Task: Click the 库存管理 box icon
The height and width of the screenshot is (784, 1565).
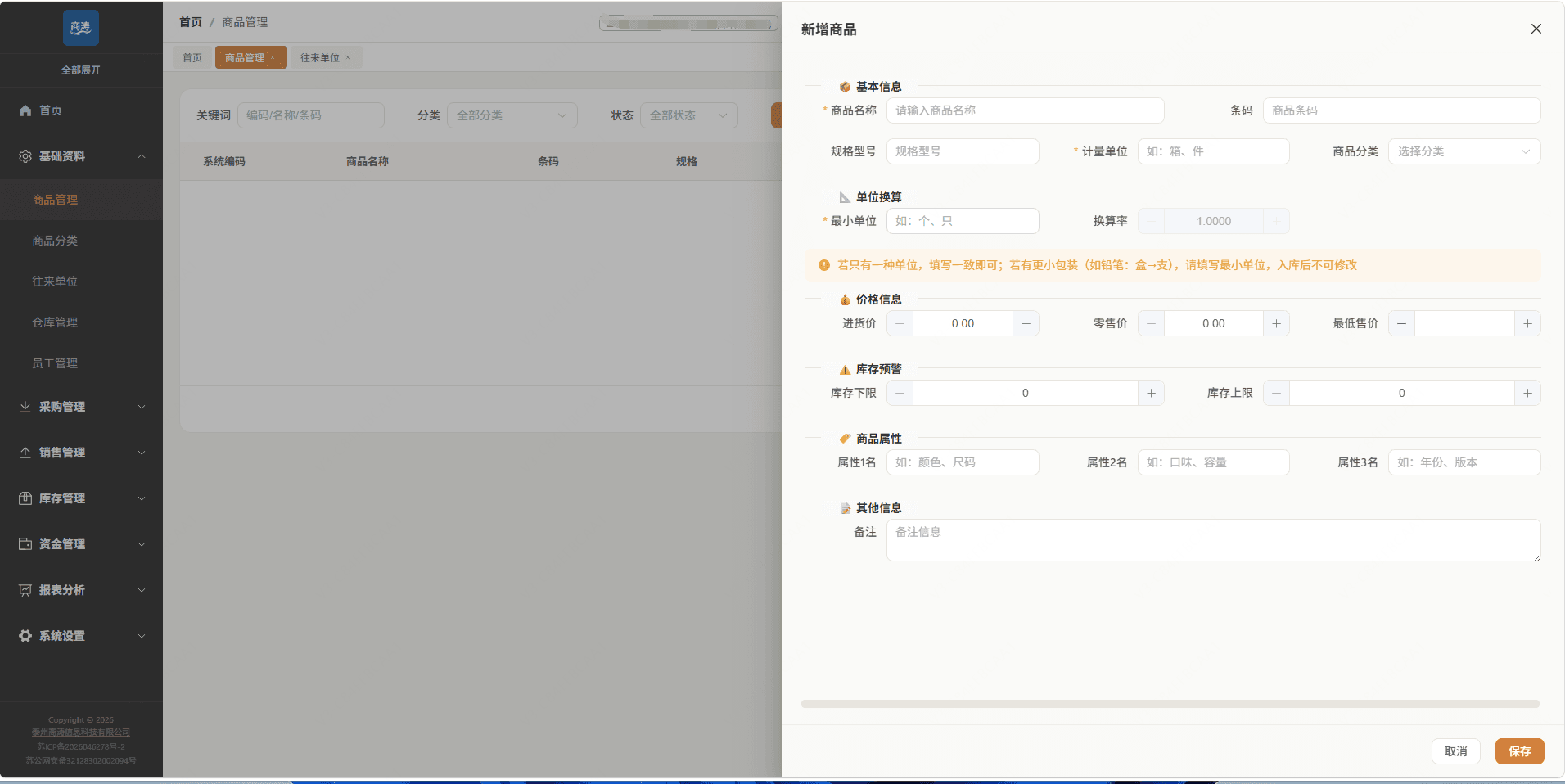Action: point(25,498)
